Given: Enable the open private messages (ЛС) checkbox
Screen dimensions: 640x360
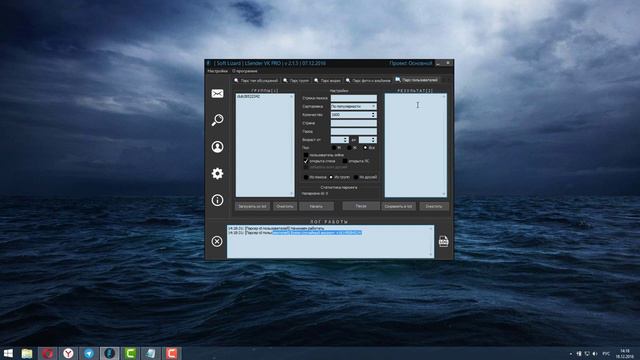Looking at the screenshot, I should coord(345,161).
